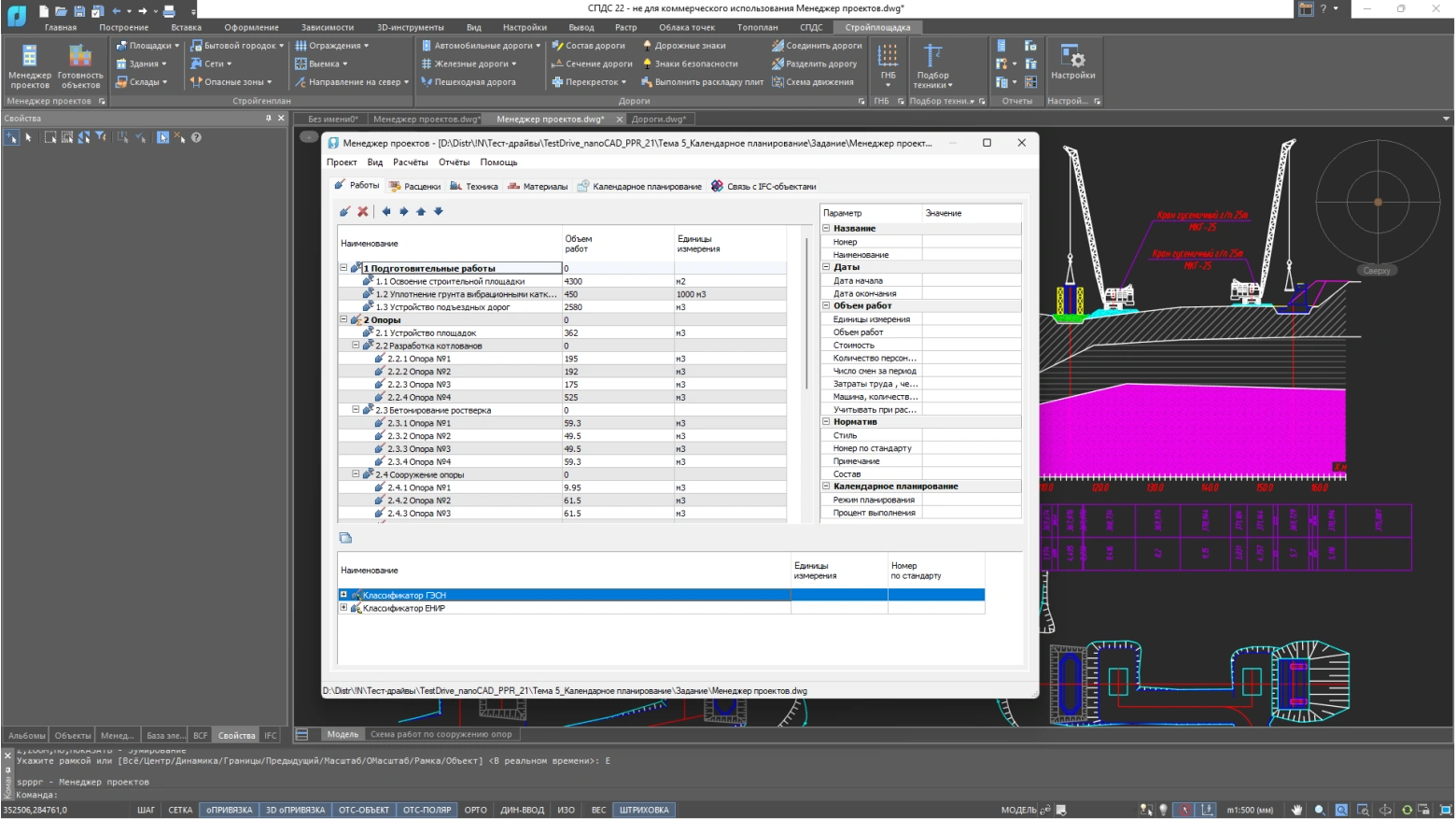Open the Расчёты menu
The height and width of the screenshot is (819, 1456).
[x=410, y=162]
